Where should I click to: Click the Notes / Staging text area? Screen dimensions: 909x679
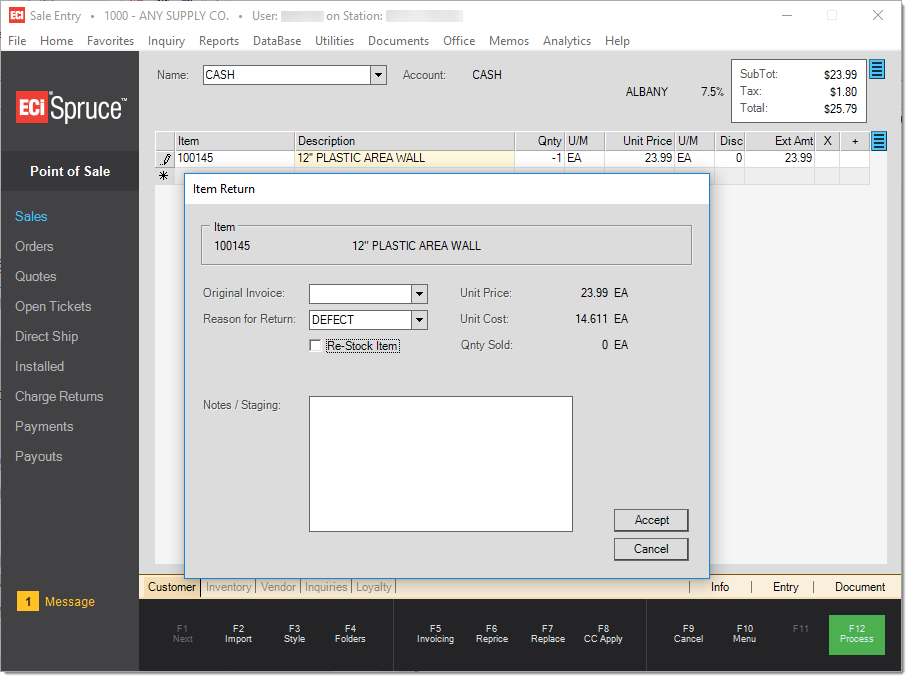[440, 463]
